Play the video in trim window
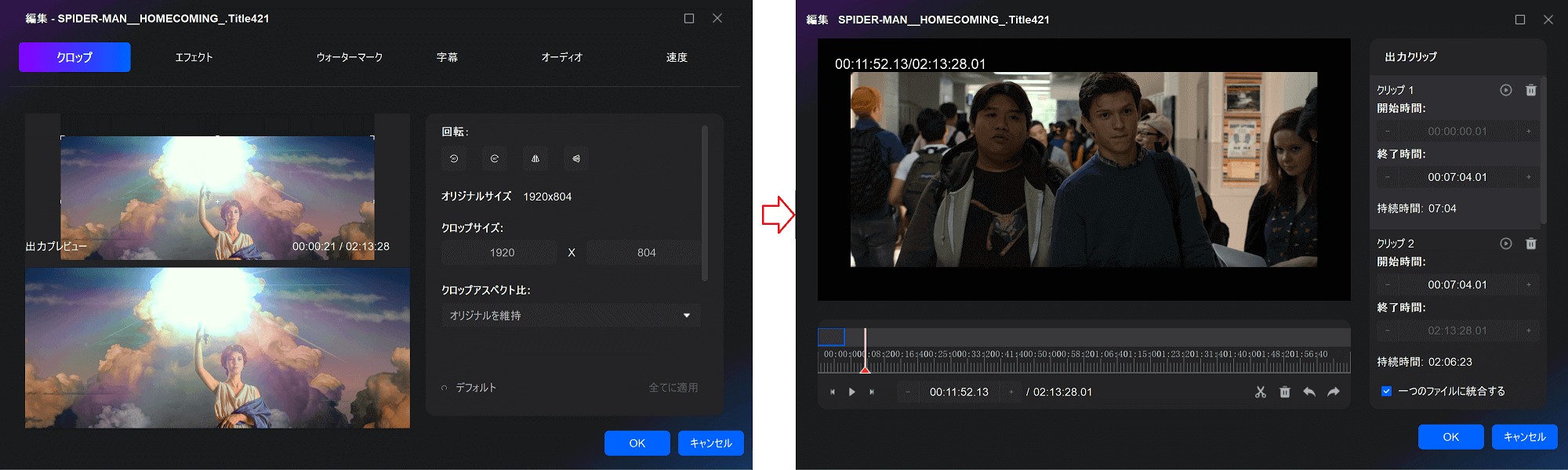The image size is (1568, 470). click(x=852, y=392)
